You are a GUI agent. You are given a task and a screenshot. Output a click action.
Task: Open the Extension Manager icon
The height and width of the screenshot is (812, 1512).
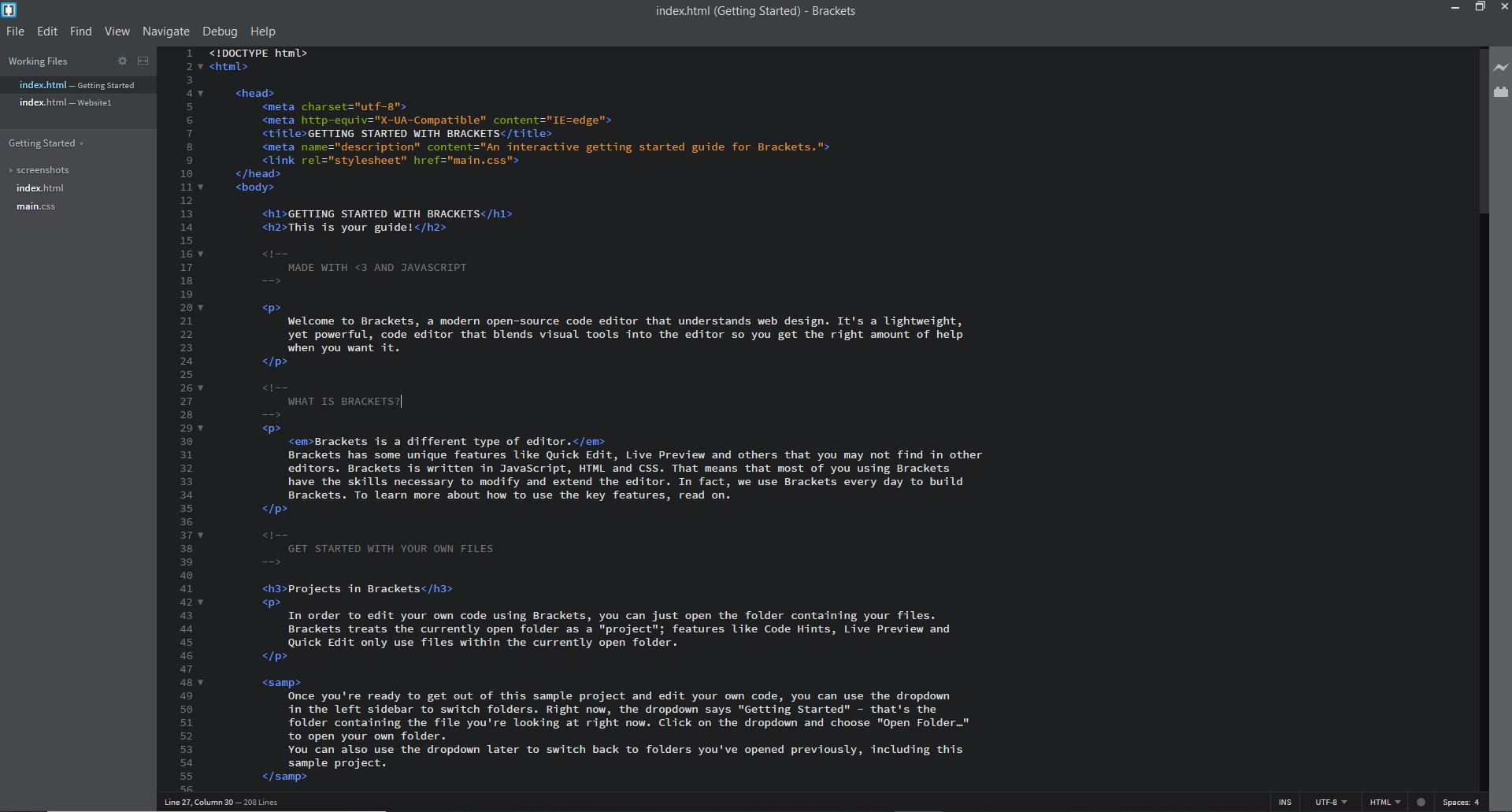1501,92
